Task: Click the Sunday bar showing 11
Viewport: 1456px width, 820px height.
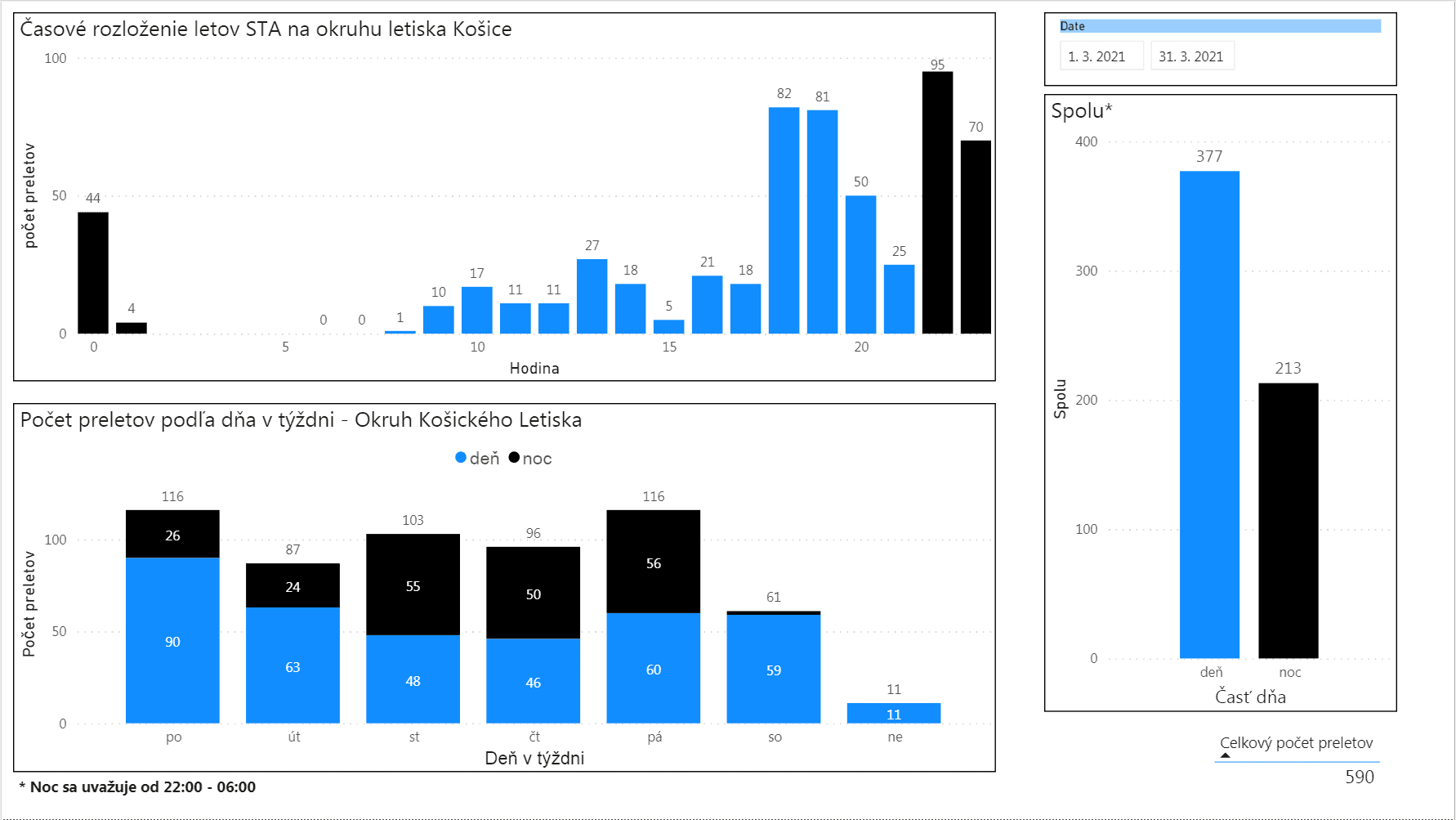Action: tap(893, 713)
